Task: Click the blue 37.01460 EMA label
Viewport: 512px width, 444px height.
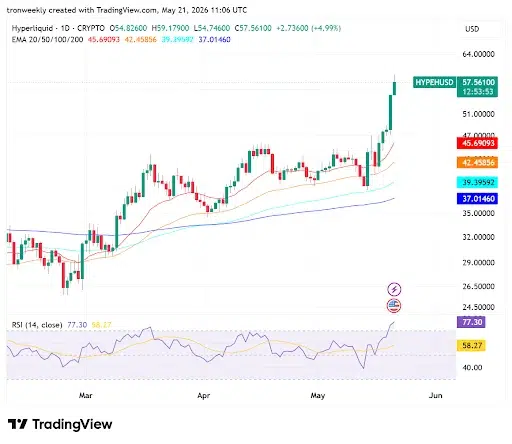Action: coord(478,199)
